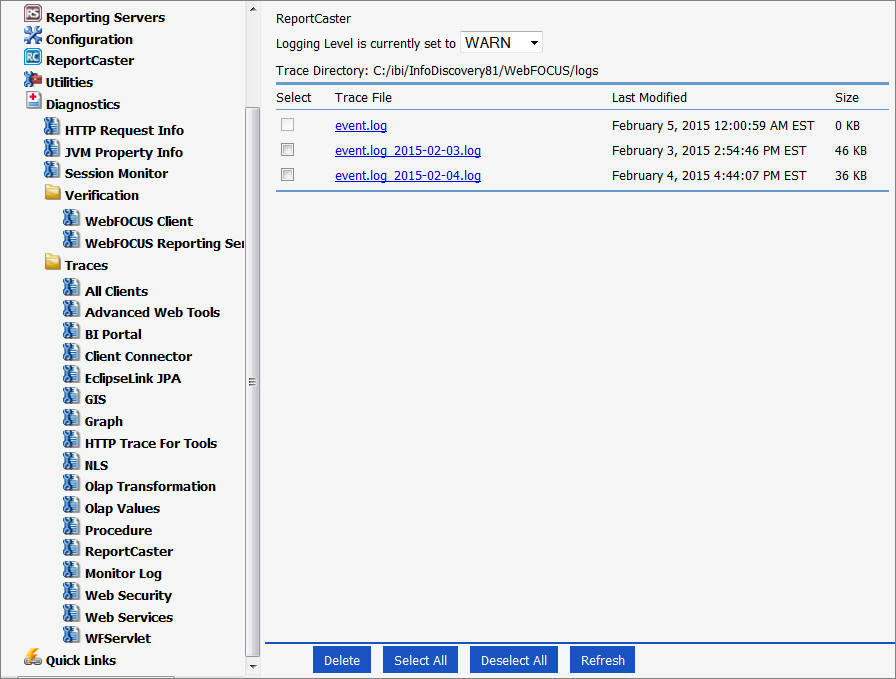
Task: Click the Size column header
Action: coord(846,98)
